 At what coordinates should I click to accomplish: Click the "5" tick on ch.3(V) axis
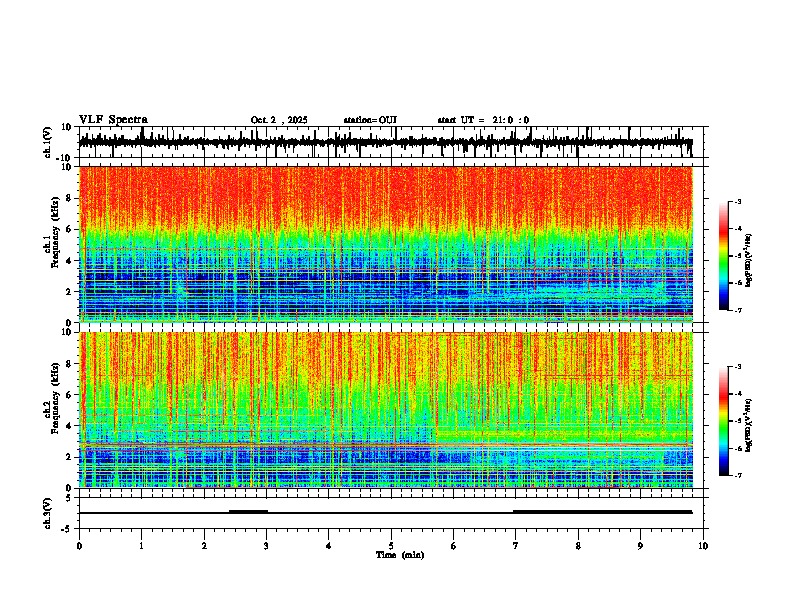69,498
